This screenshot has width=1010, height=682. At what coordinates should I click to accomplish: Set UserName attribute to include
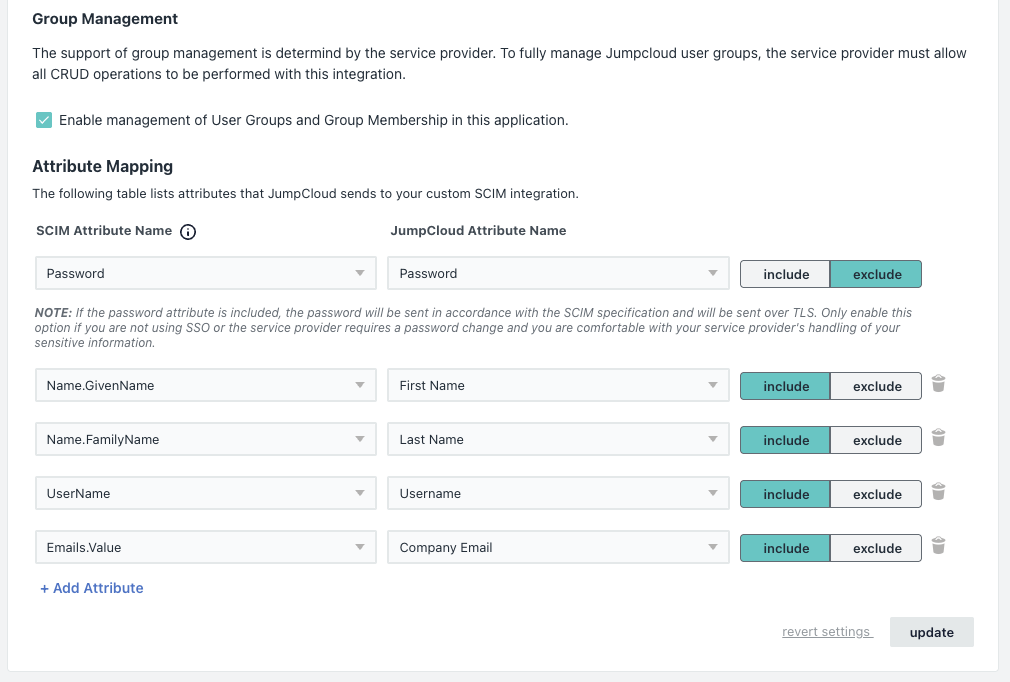click(785, 494)
